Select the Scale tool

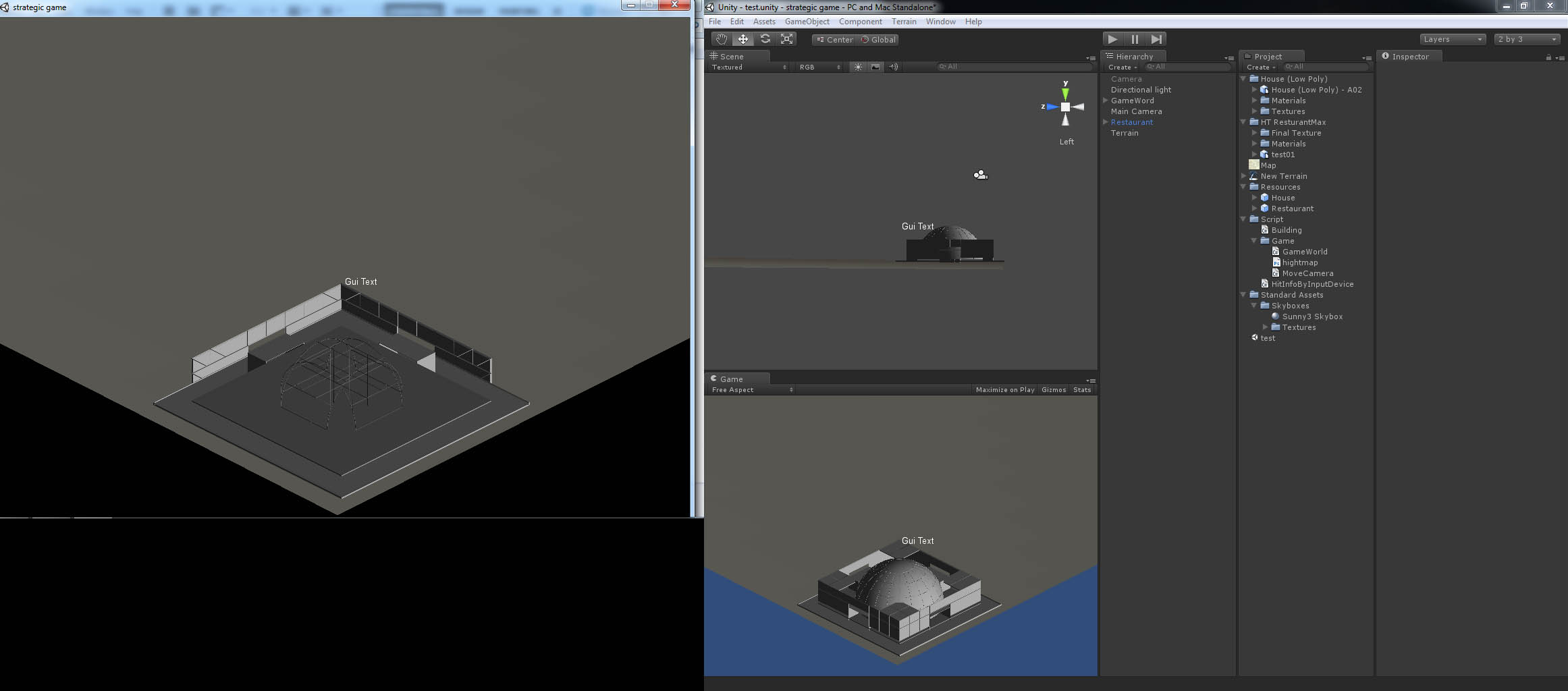pos(786,38)
